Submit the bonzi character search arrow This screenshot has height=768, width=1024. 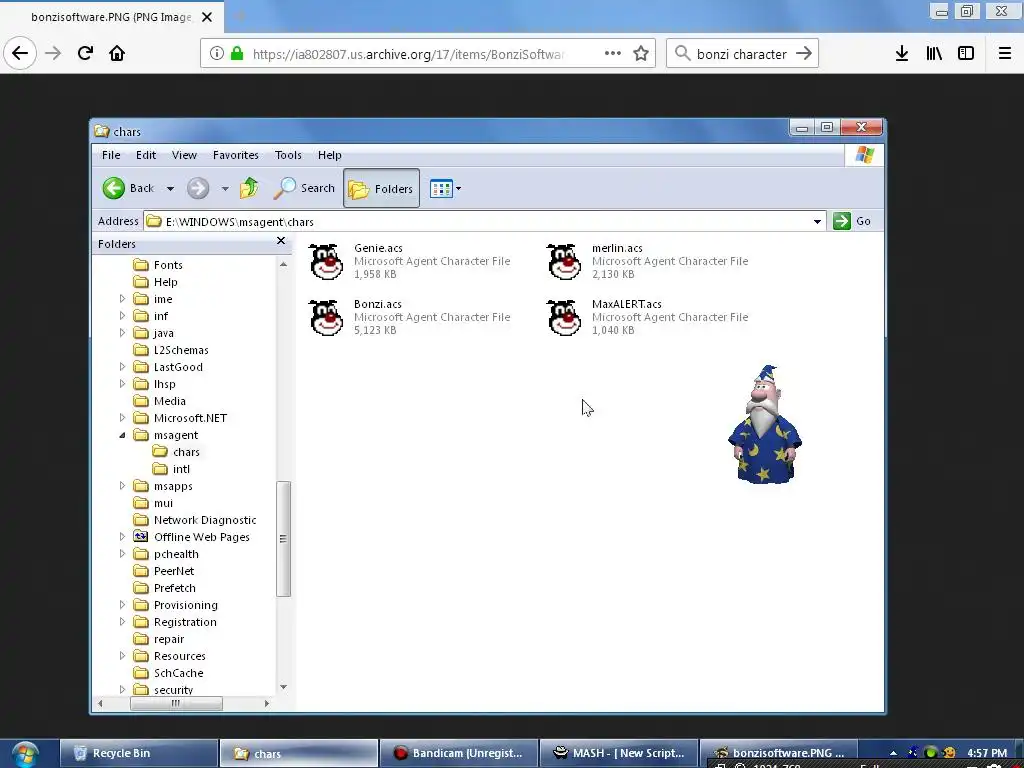pos(804,54)
